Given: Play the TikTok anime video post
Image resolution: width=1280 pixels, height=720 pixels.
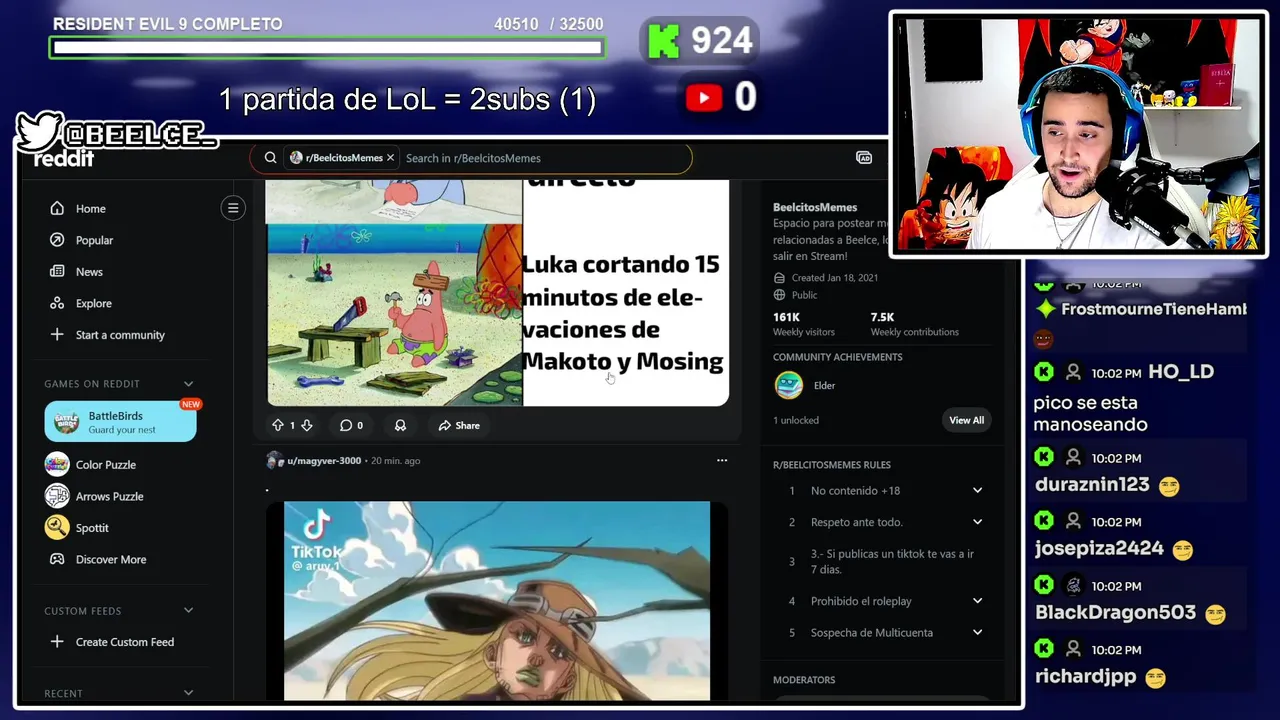Looking at the screenshot, I should (497, 600).
